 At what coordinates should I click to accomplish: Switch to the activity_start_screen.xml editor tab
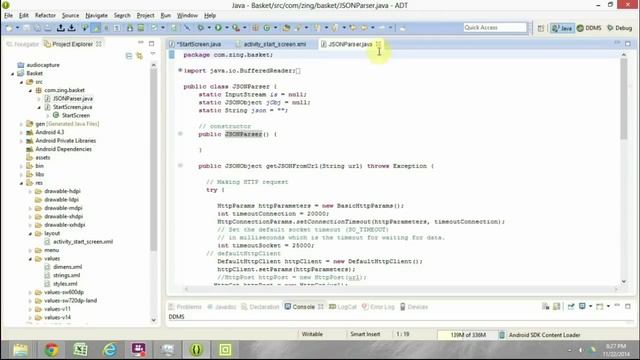[x=274, y=44]
